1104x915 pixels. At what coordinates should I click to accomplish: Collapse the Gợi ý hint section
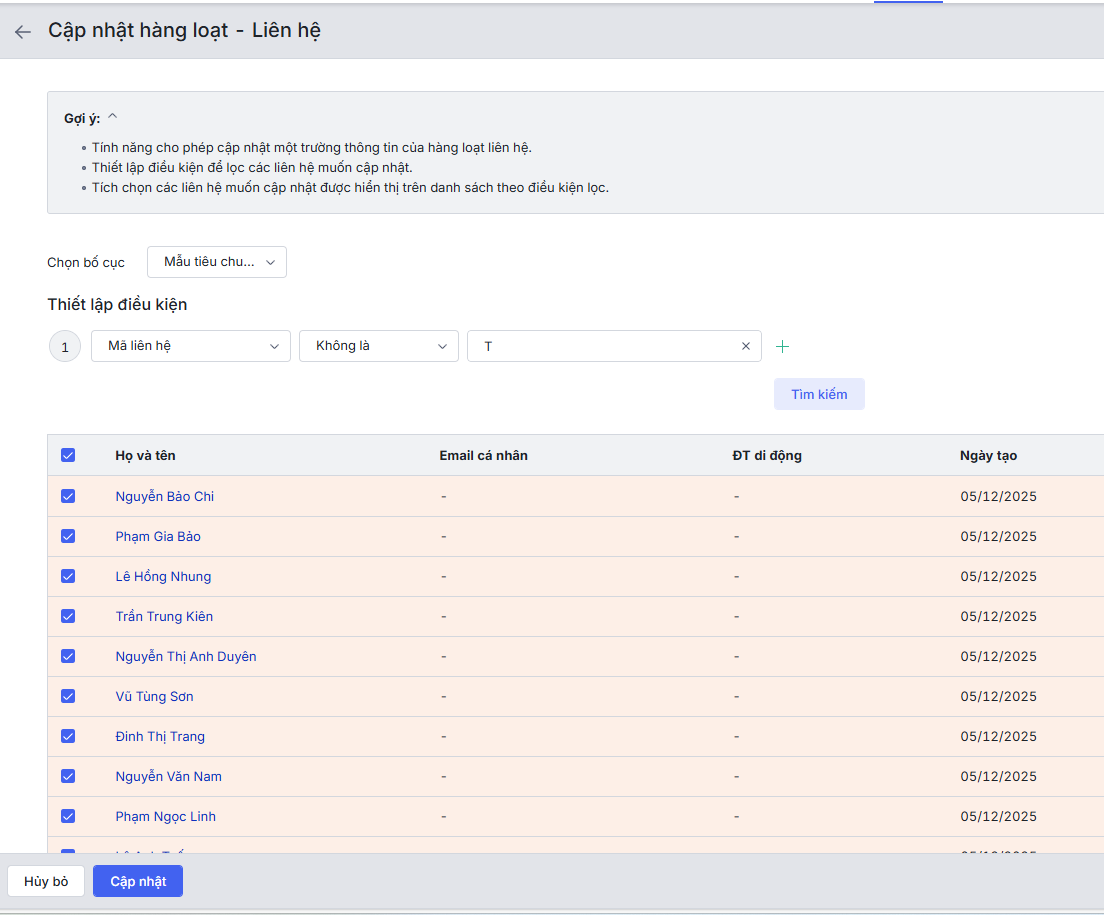113,117
